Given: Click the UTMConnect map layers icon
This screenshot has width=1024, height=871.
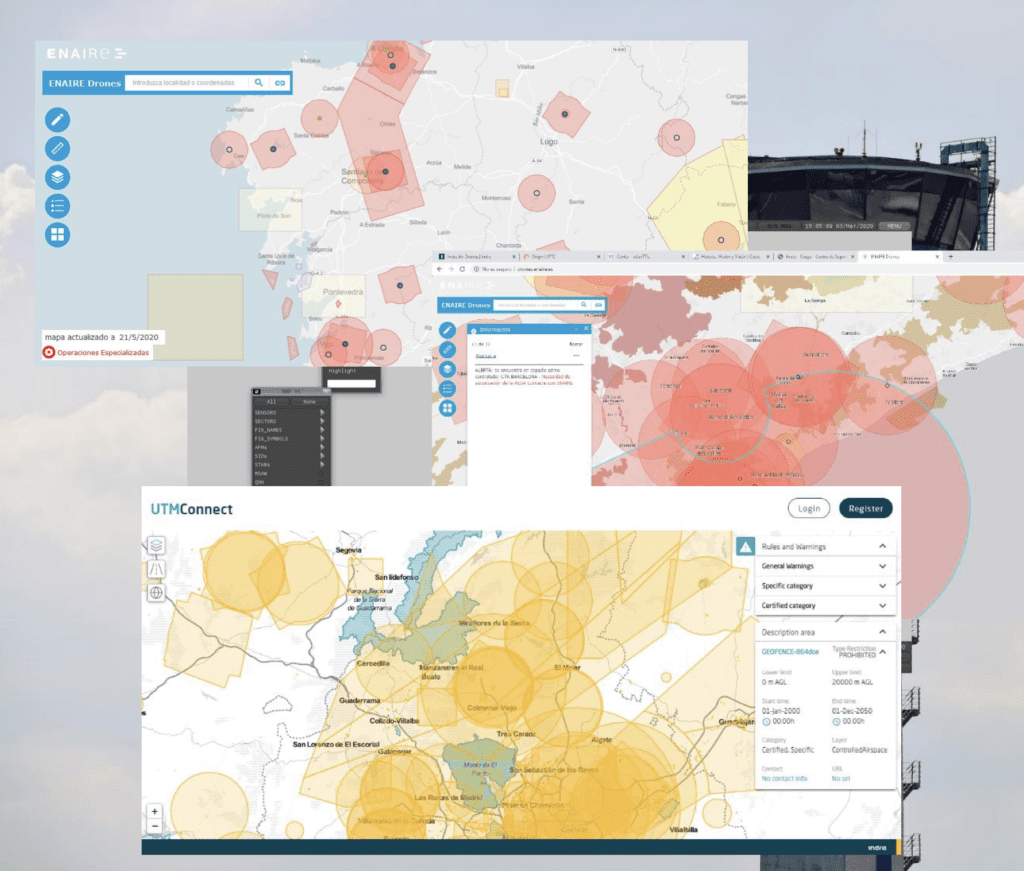Looking at the screenshot, I should coord(155,545).
